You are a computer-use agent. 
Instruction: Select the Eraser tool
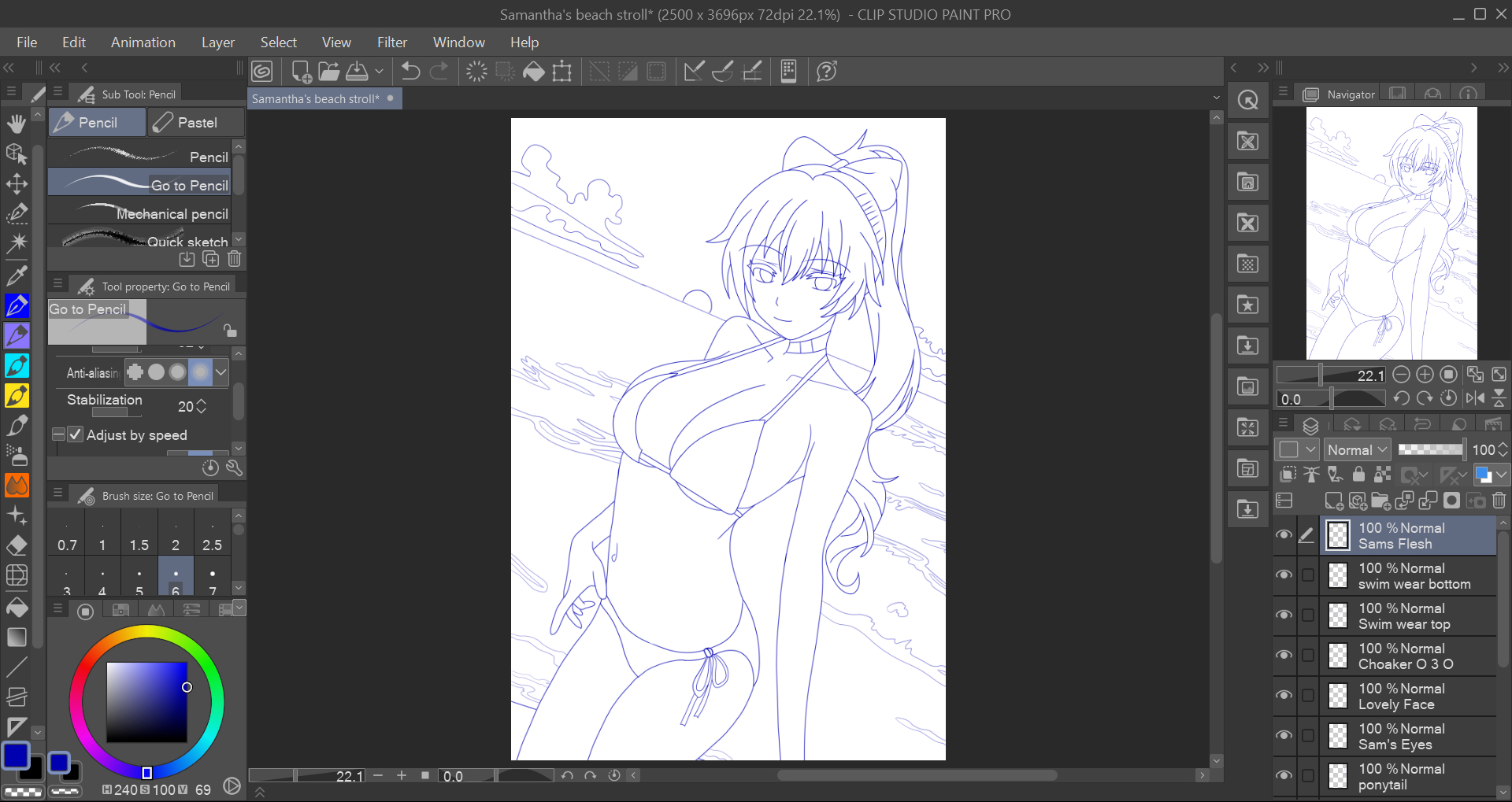tap(17, 545)
